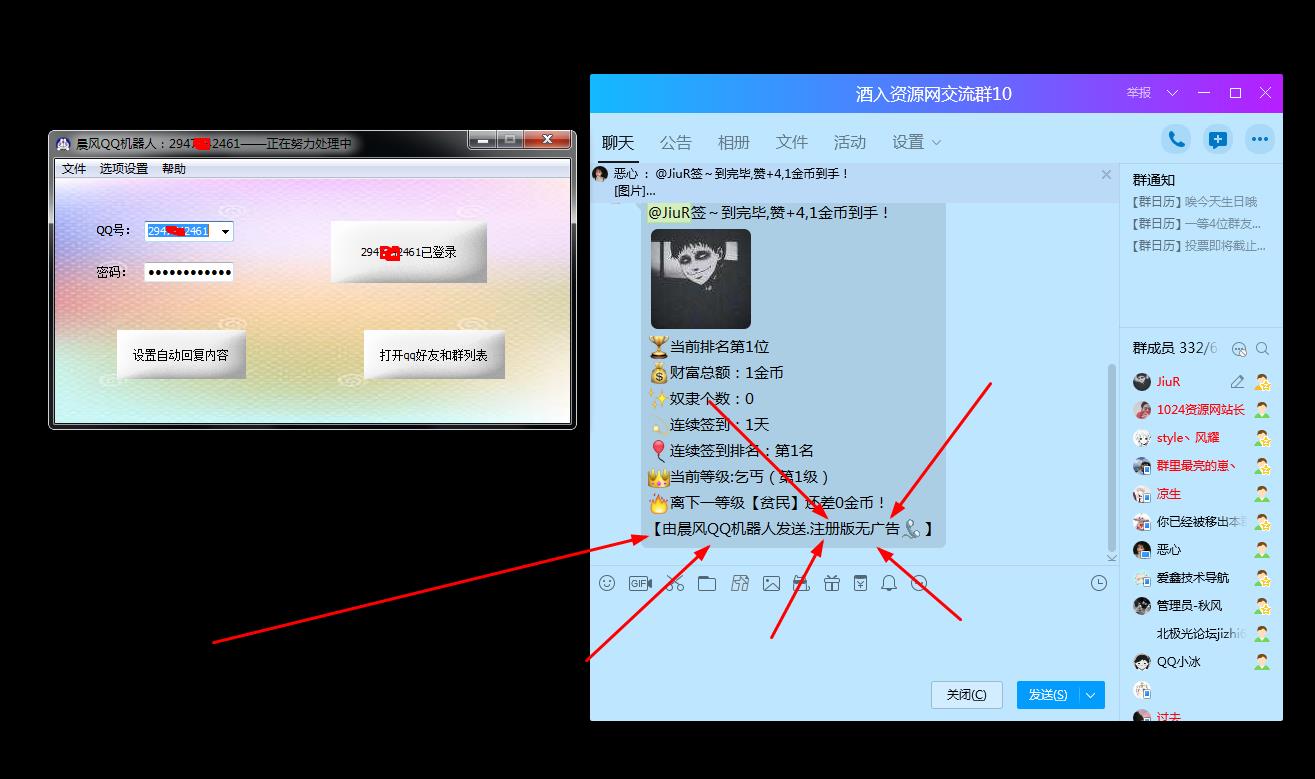1315x779 pixels.
Task: Collapse the chat double-chevron at message bottom
Action: pyautogui.click(x=1111, y=557)
